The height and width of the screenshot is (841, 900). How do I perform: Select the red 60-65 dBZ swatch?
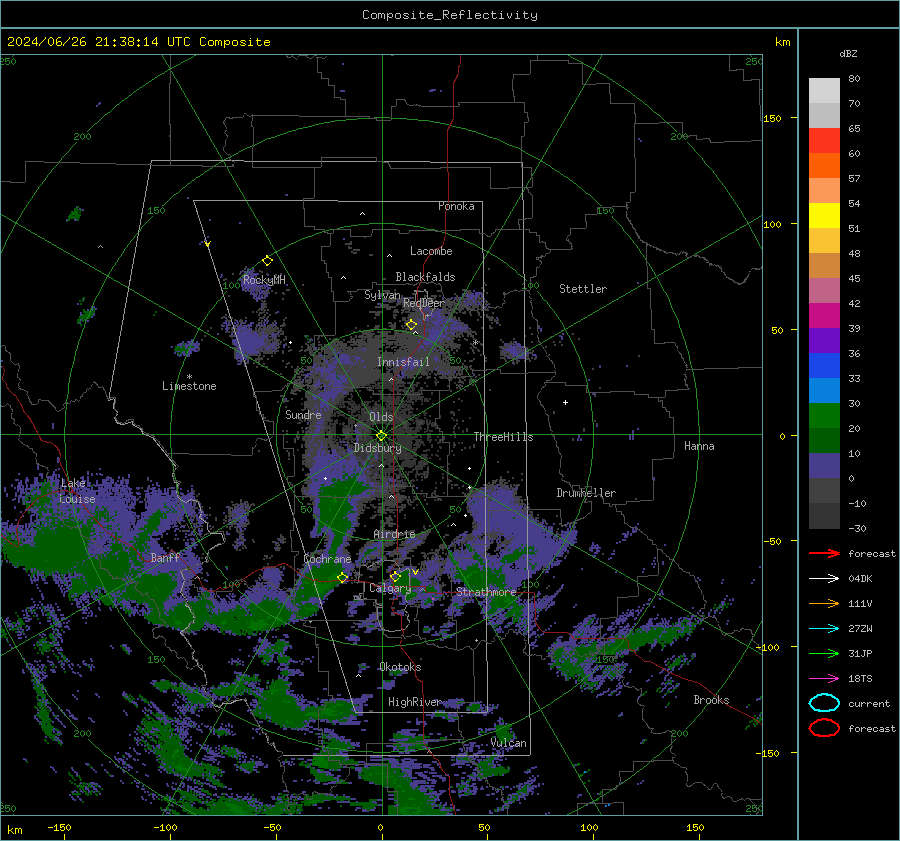pyautogui.click(x=824, y=141)
